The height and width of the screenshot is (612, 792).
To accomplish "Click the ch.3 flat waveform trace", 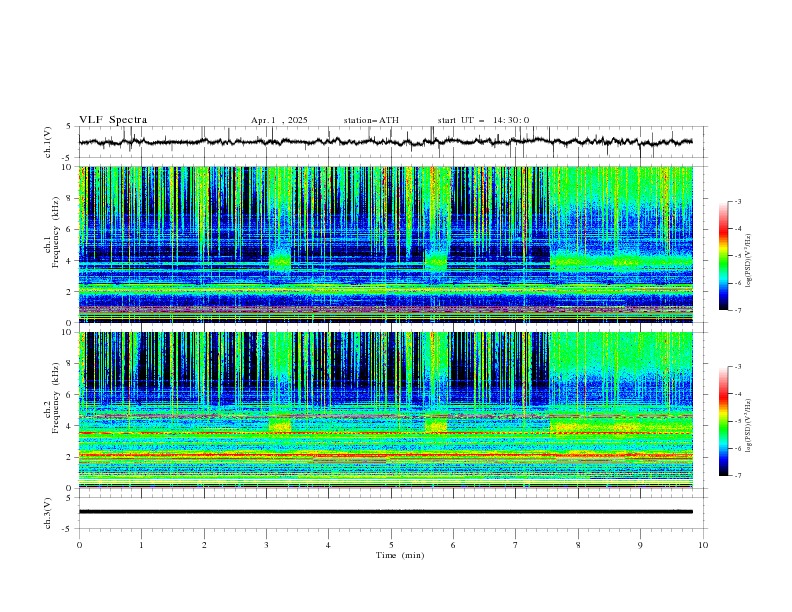I will tap(385, 512).
